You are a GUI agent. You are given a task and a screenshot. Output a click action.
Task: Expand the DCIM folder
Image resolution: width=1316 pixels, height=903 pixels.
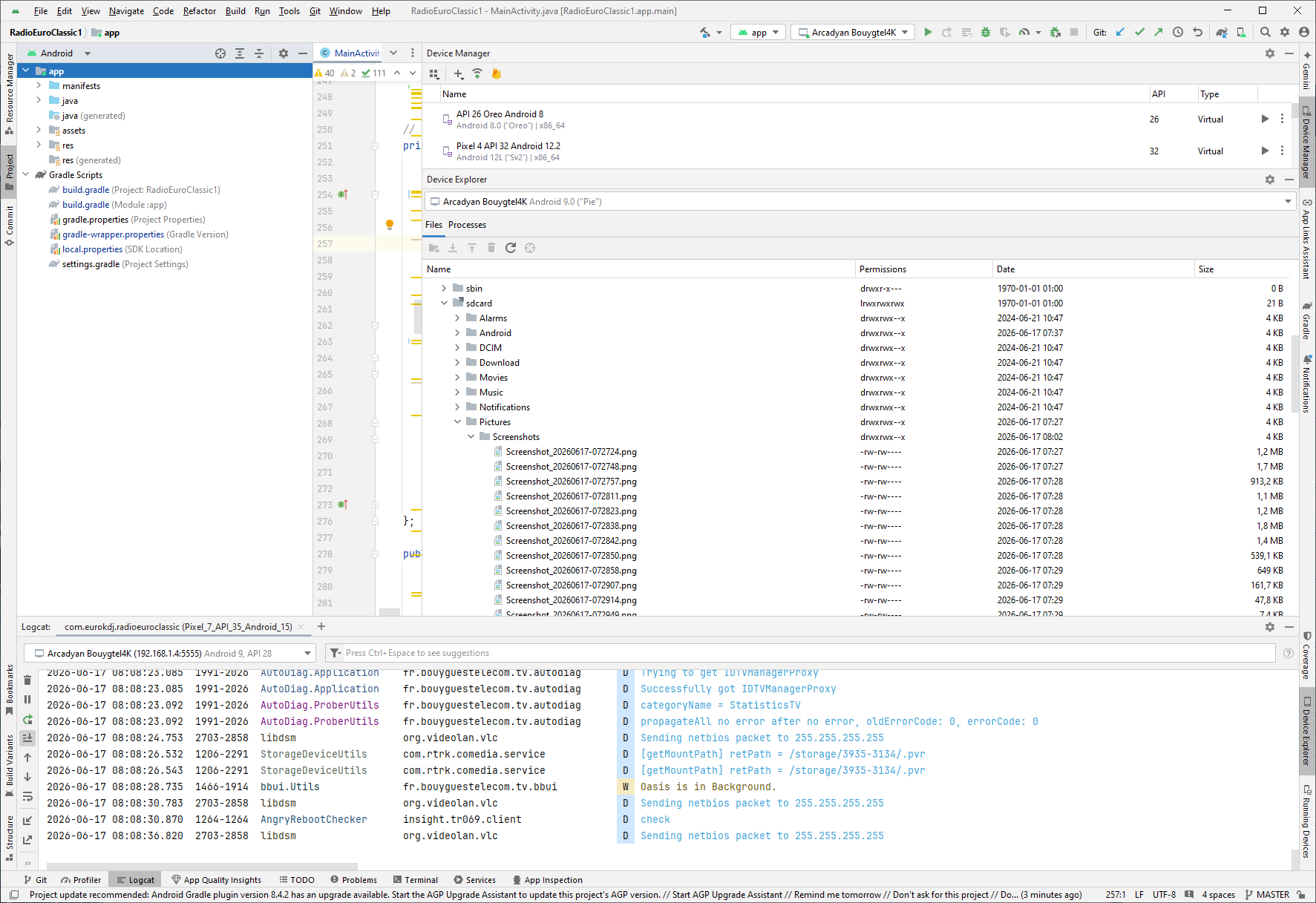457,348
